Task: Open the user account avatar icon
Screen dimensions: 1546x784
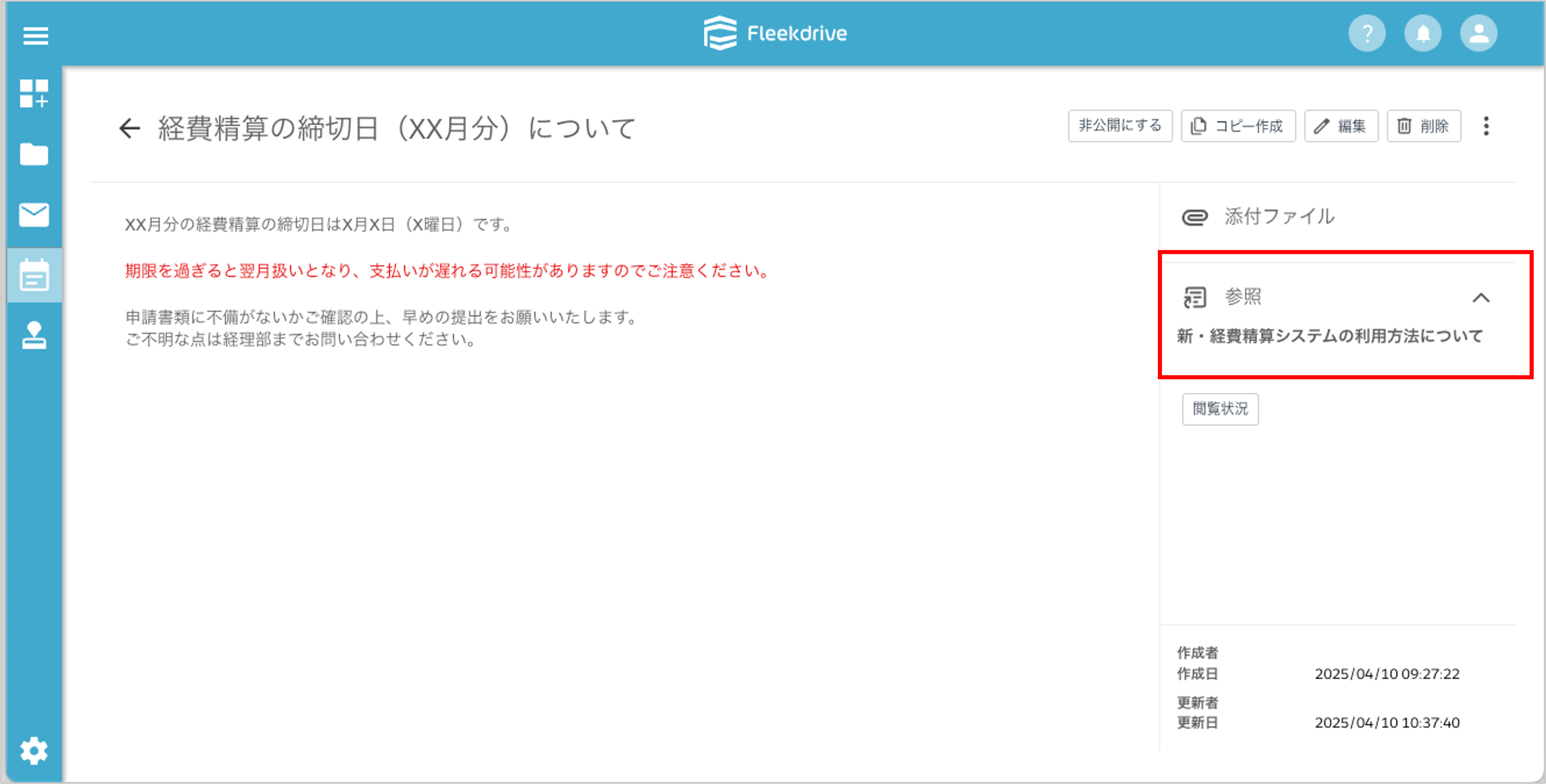Action: tap(1478, 34)
